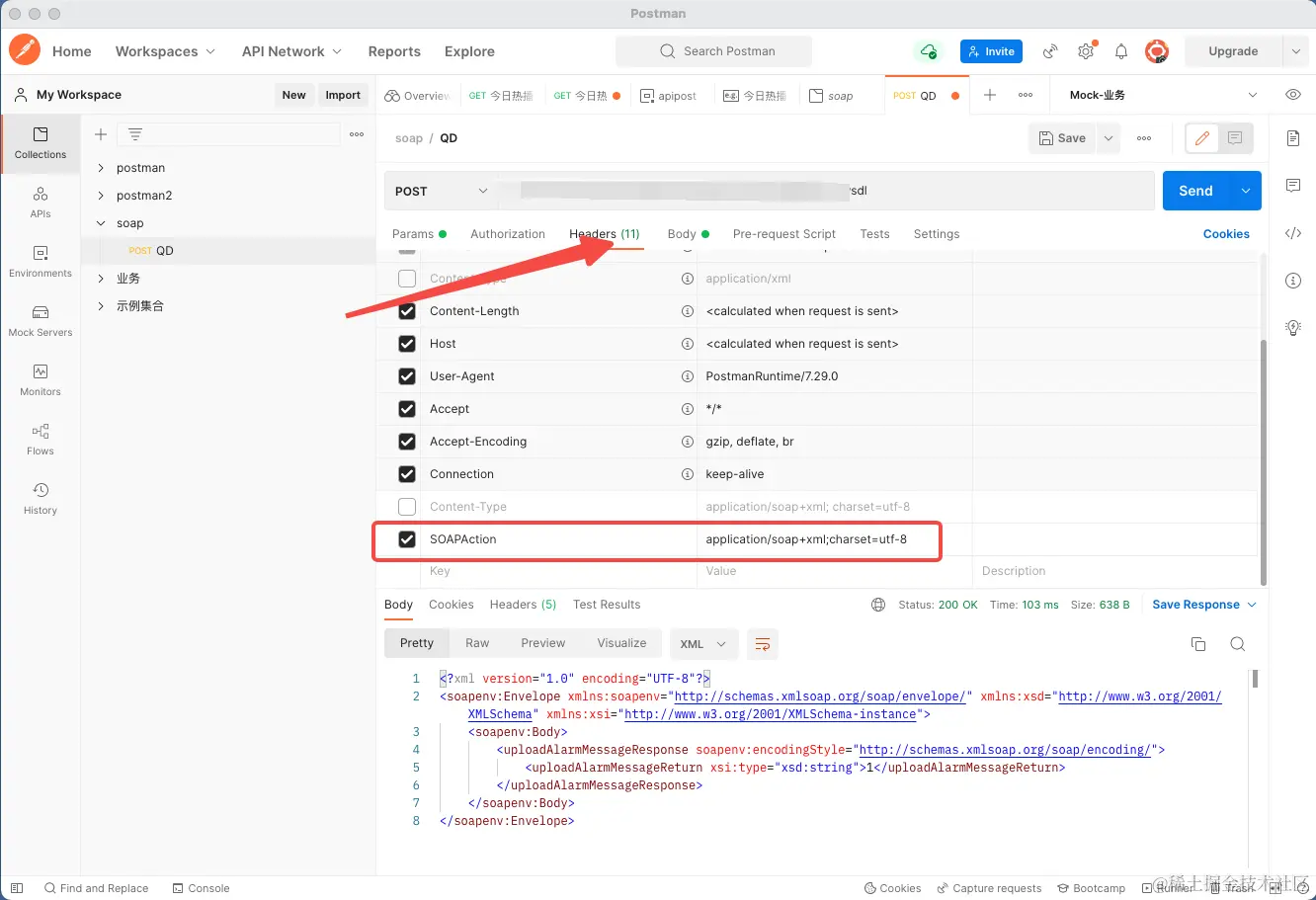Open the comments icon in right sidebar
1316x900 pixels.
pos(1293,186)
